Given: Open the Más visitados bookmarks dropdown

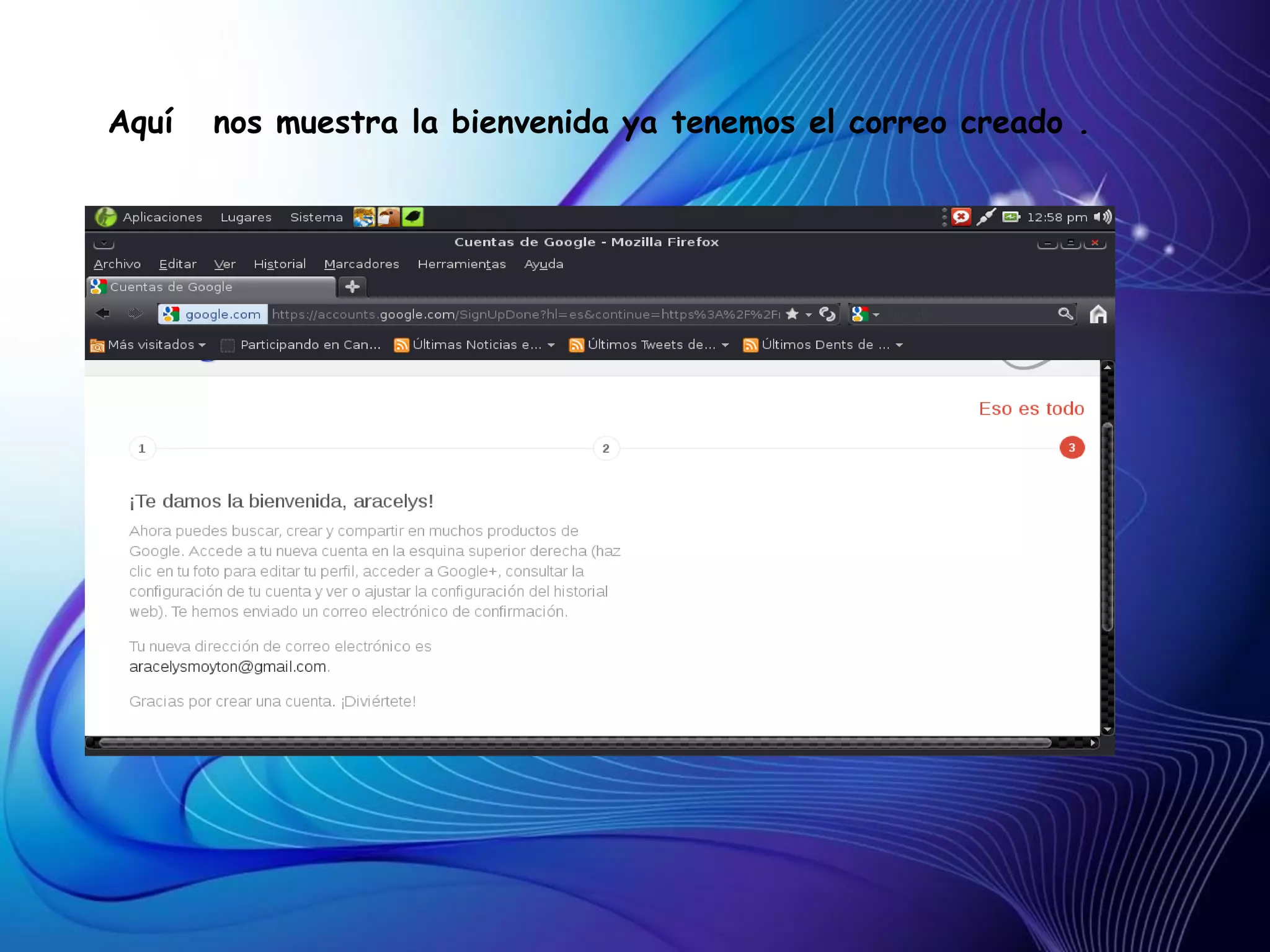Looking at the screenshot, I should pyautogui.click(x=148, y=345).
